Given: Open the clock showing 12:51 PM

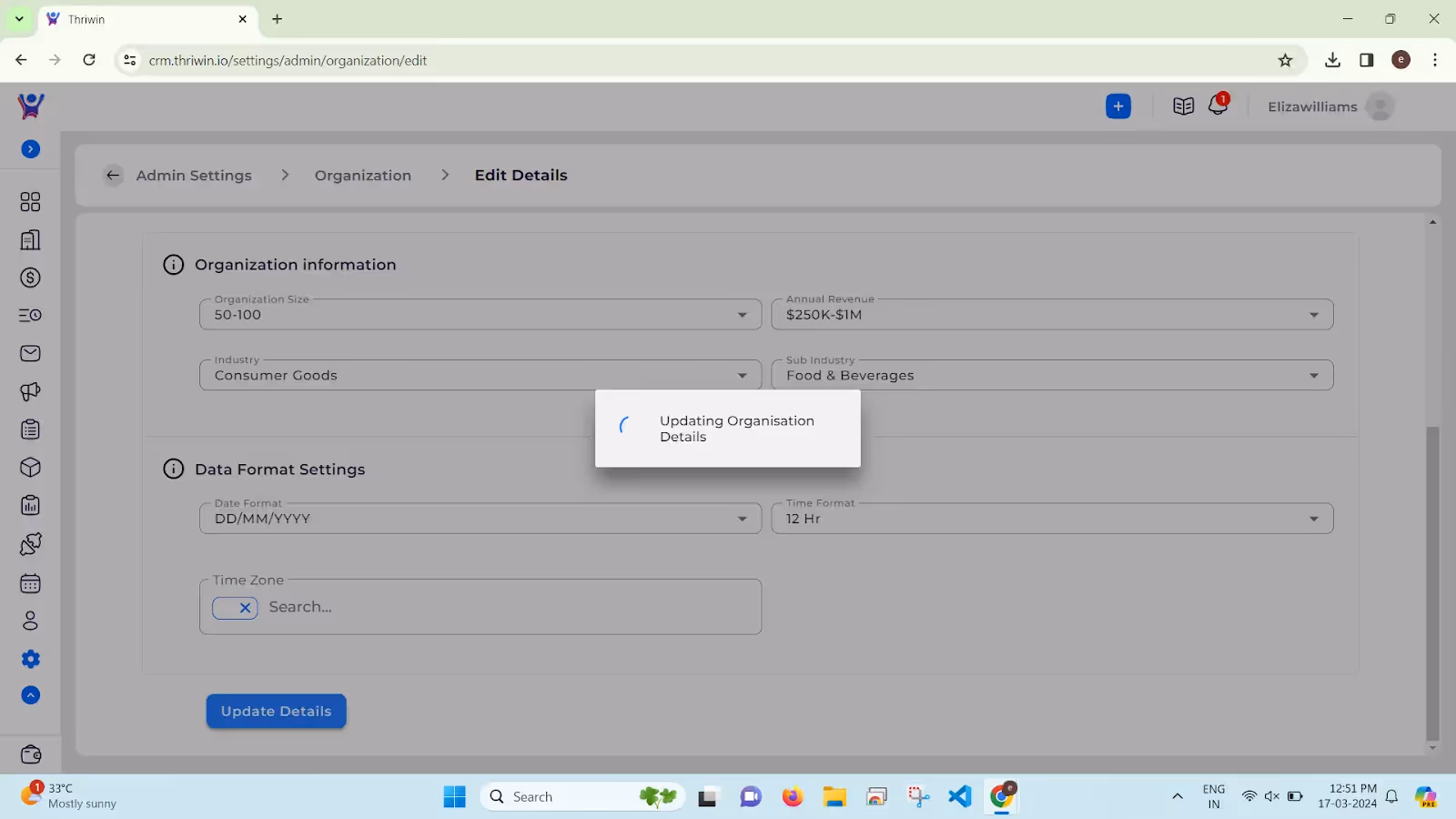Looking at the screenshot, I should 1348,796.
